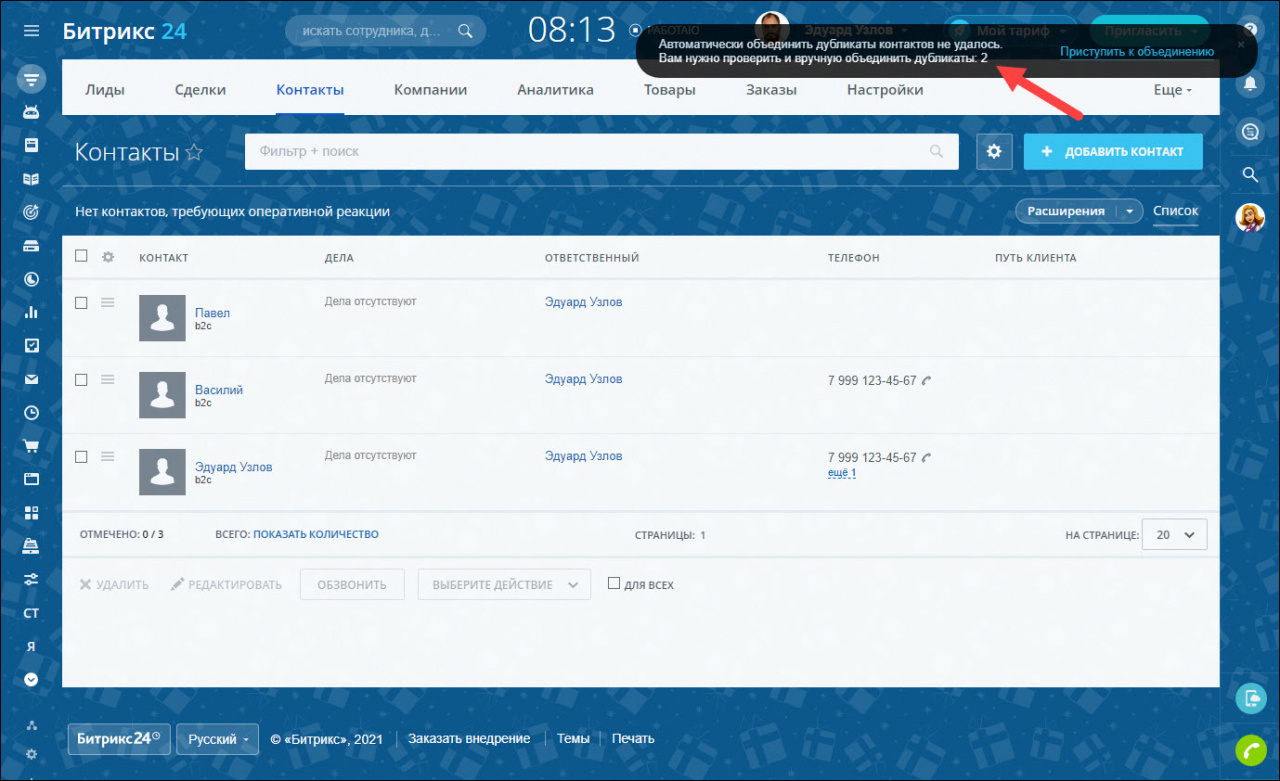The height and width of the screenshot is (781, 1280).
Task: Open the mail envelope icon in sidebar
Action: click(x=31, y=379)
